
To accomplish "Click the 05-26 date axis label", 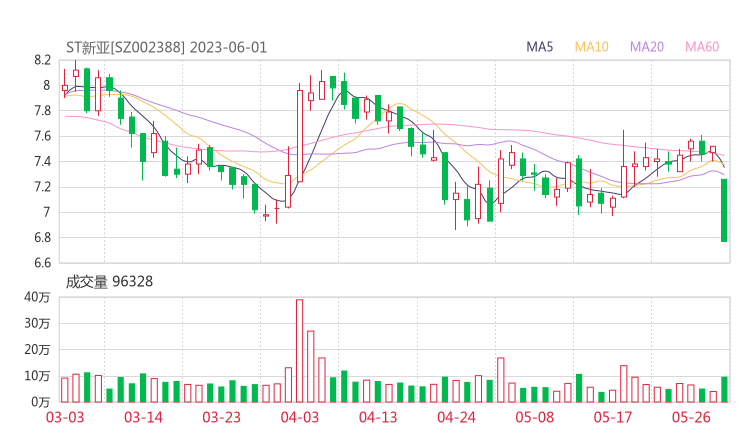I will [x=691, y=417].
